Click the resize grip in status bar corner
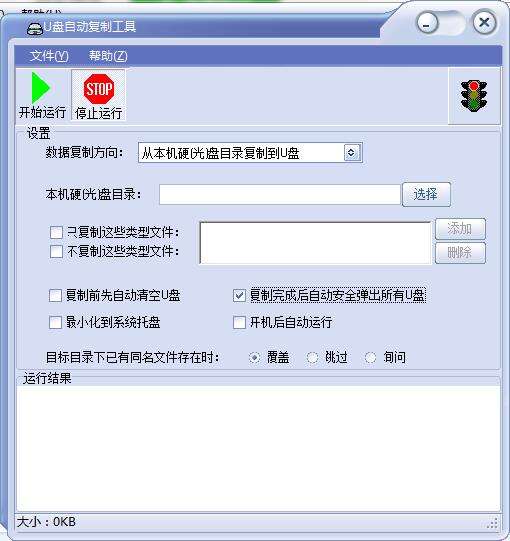This screenshot has height=541, width=510. (493, 522)
